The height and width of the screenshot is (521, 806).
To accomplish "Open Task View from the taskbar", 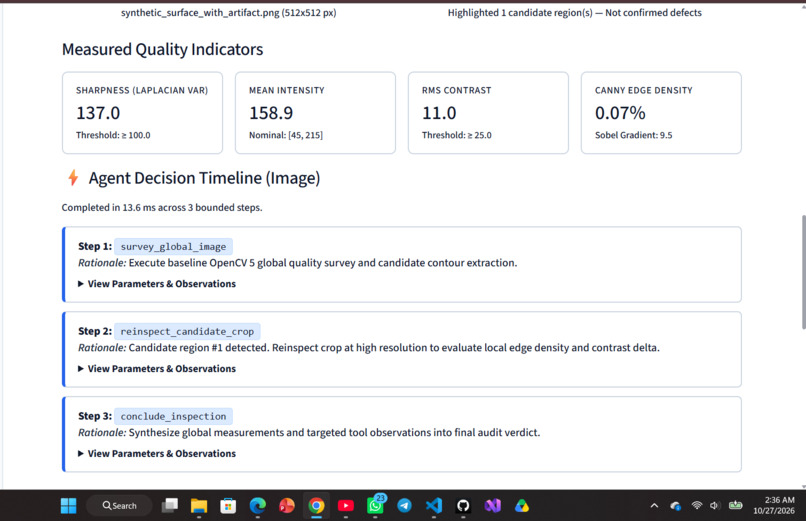I will pyautogui.click(x=170, y=506).
